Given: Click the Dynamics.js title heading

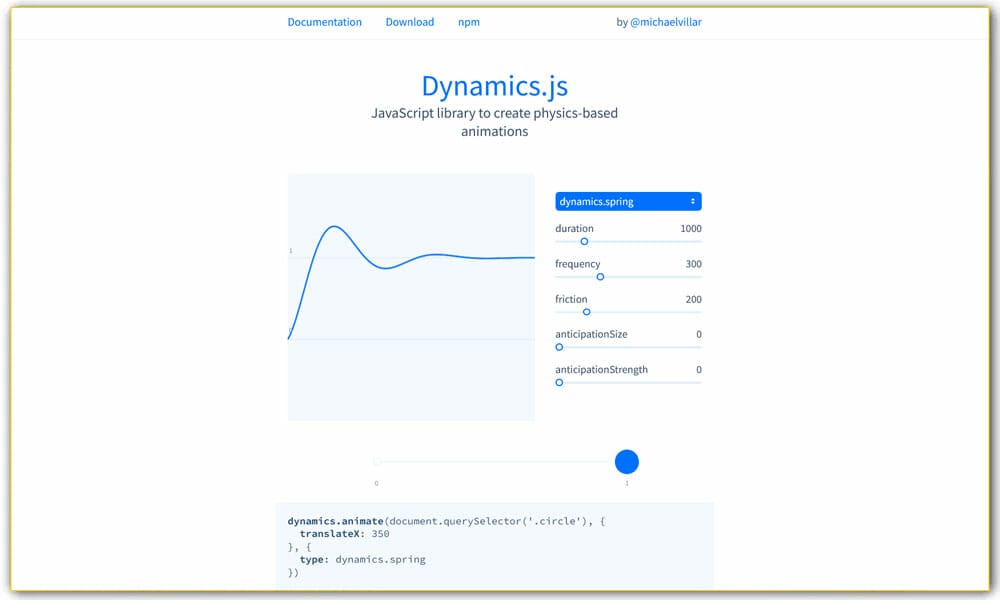Looking at the screenshot, I should click(494, 86).
